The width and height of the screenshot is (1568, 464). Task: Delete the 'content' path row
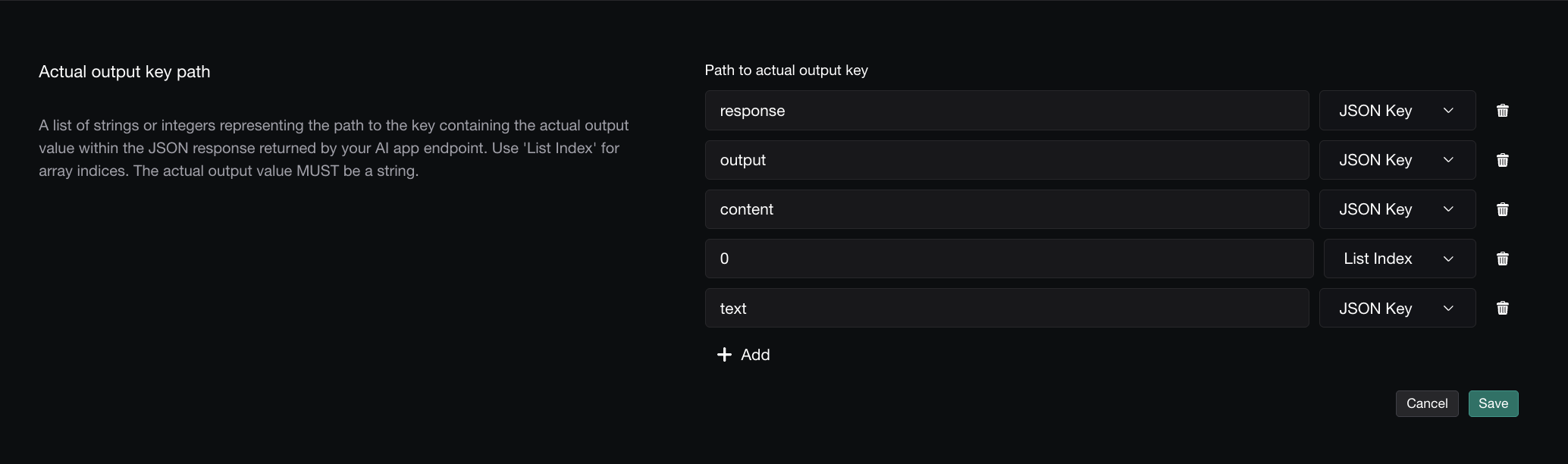tap(1502, 209)
